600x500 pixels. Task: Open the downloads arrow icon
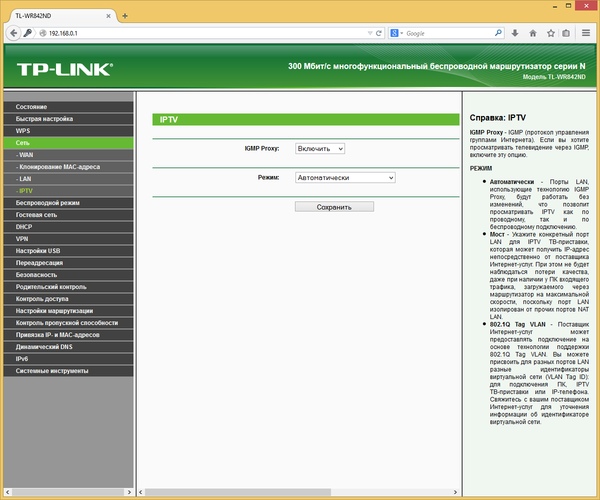click(515, 33)
